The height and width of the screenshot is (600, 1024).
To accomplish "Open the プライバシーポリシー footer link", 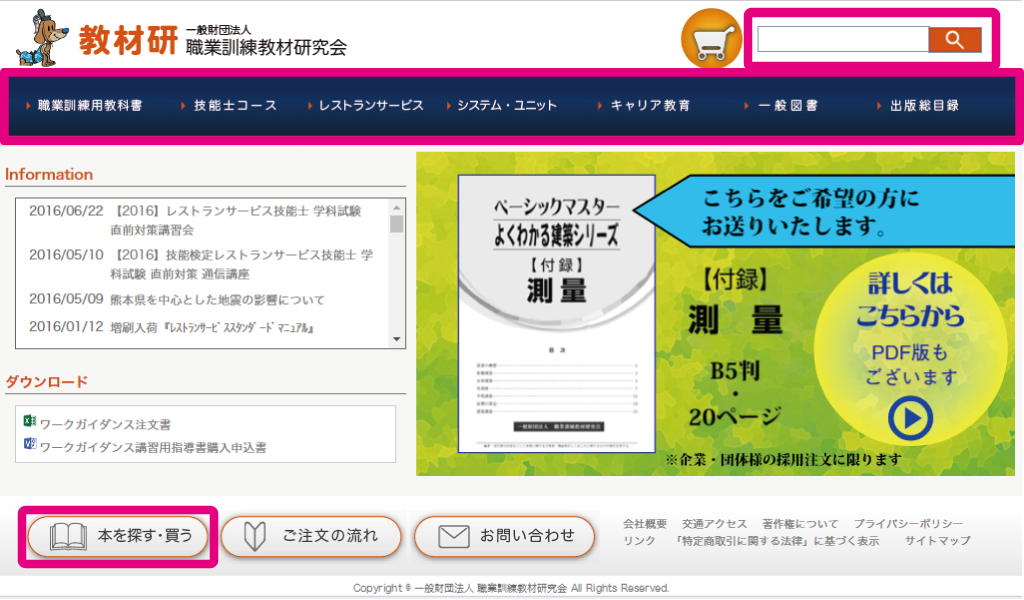I will pyautogui.click(x=908, y=524).
